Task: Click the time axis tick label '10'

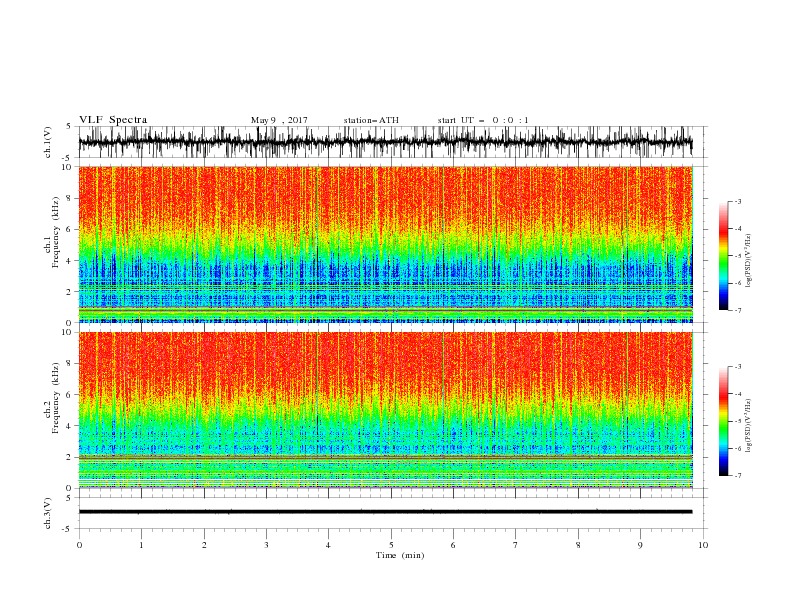Action: [x=703, y=545]
